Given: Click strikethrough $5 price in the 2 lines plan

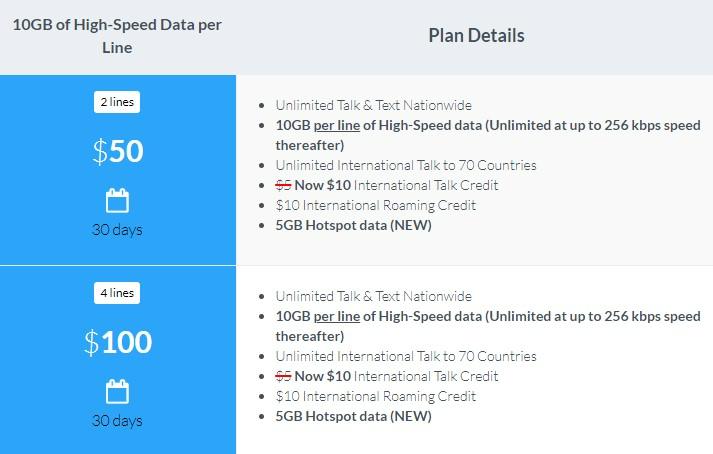Looking at the screenshot, I should (x=283, y=185).
